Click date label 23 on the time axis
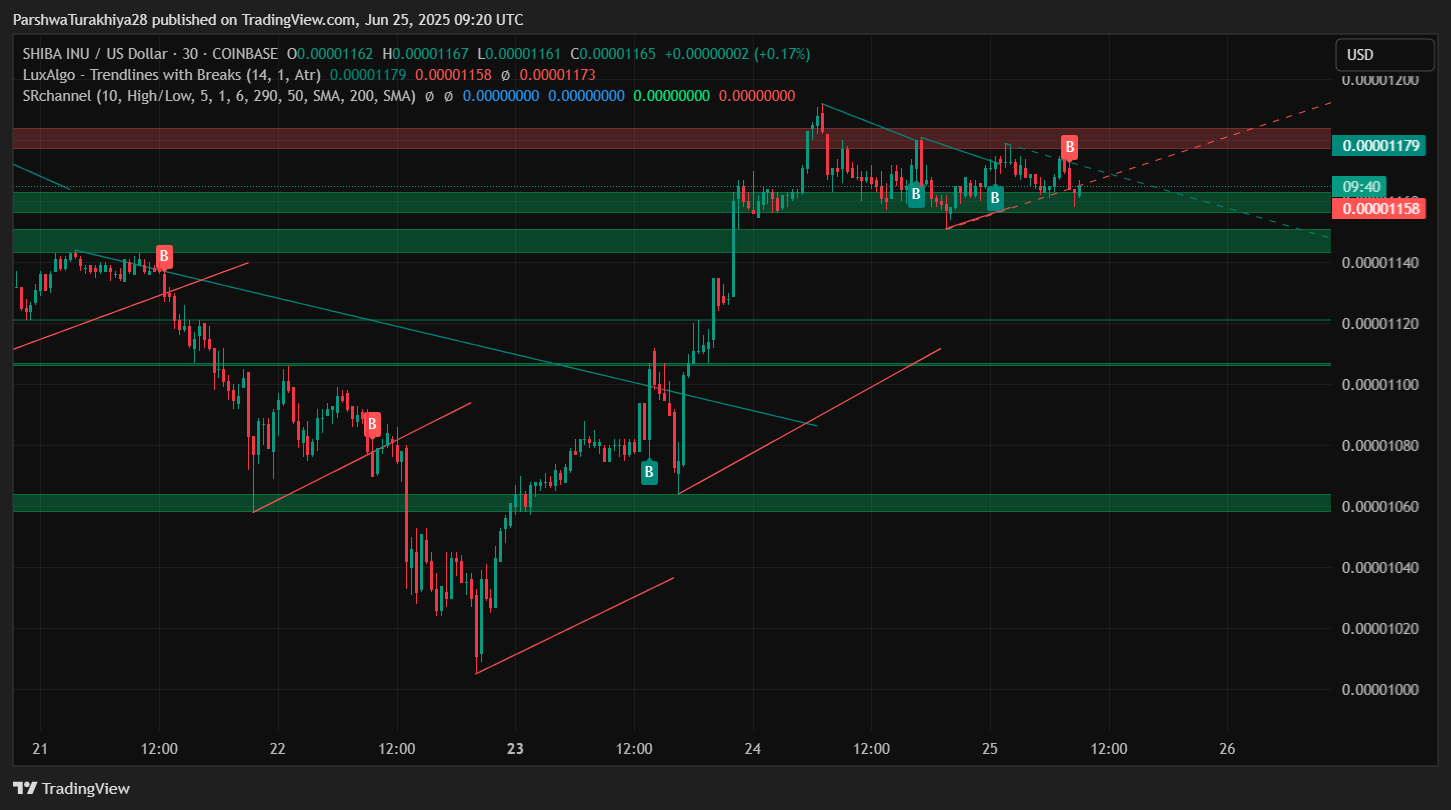Image resolution: width=1451 pixels, height=810 pixels. [x=515, y=748]
